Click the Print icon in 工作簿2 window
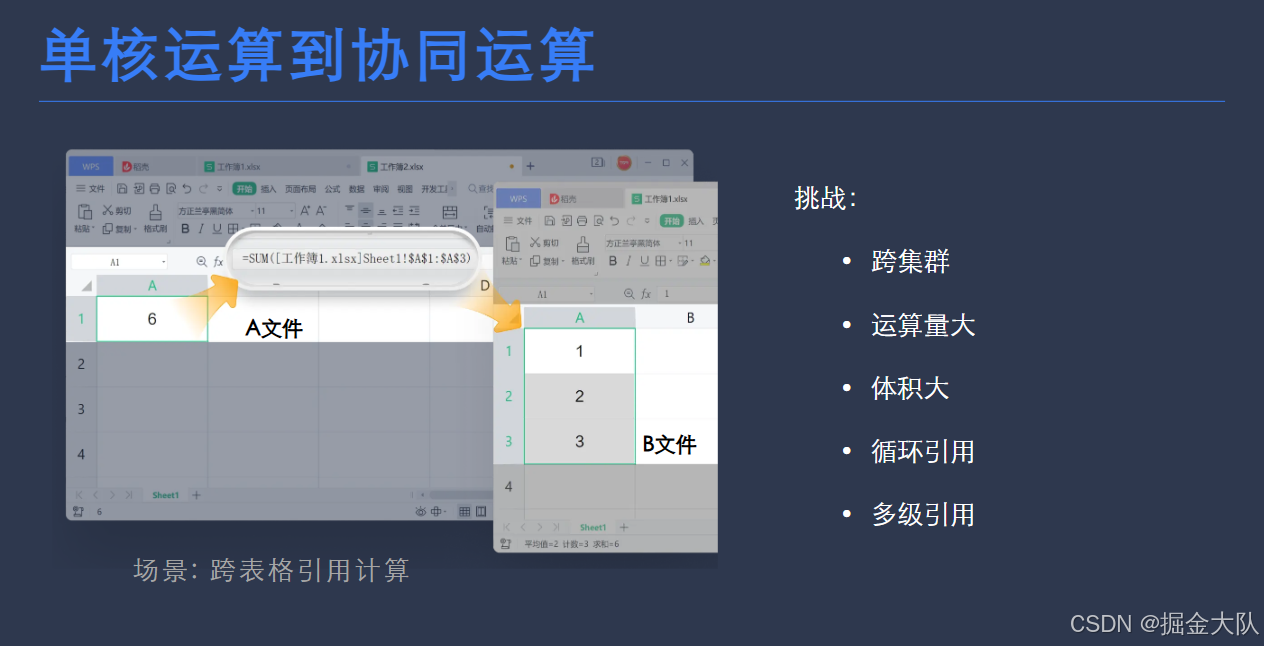Viewport: 1264px width, 646px height. pos(155,188)
